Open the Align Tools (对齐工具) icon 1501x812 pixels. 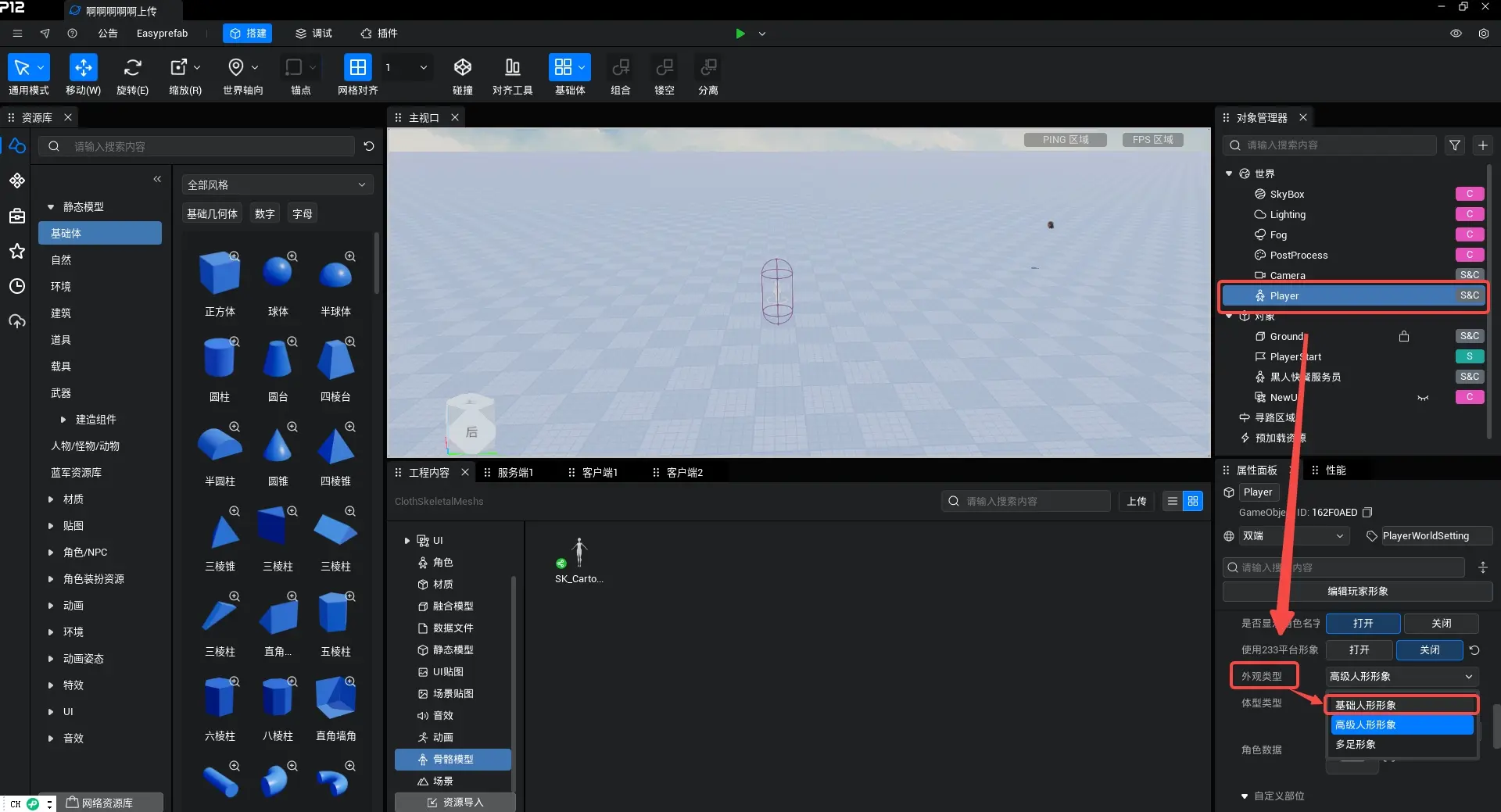(x=512, y=68)
